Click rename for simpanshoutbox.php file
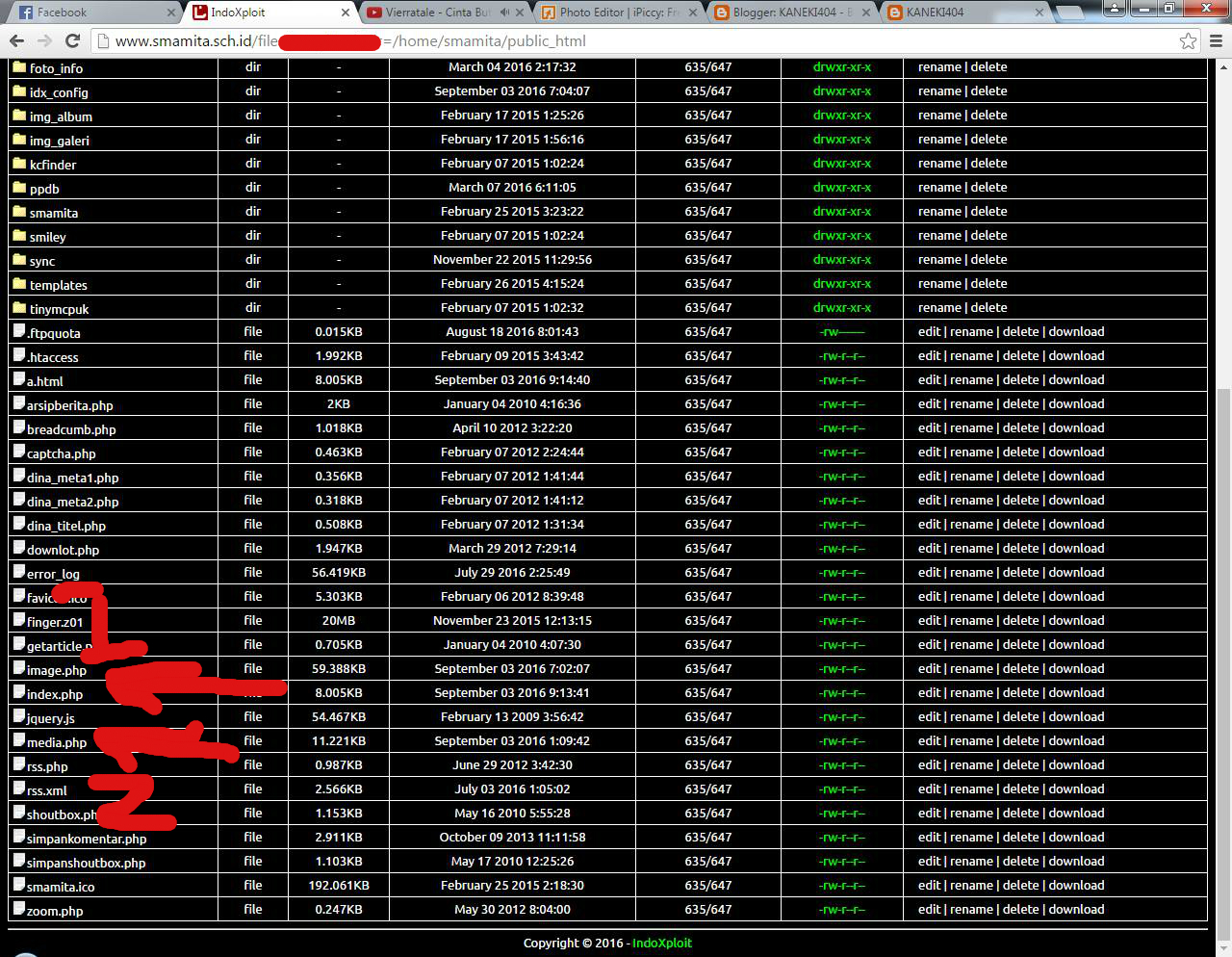Screen dimensions: 1232x957 click(x=972, y=861)
